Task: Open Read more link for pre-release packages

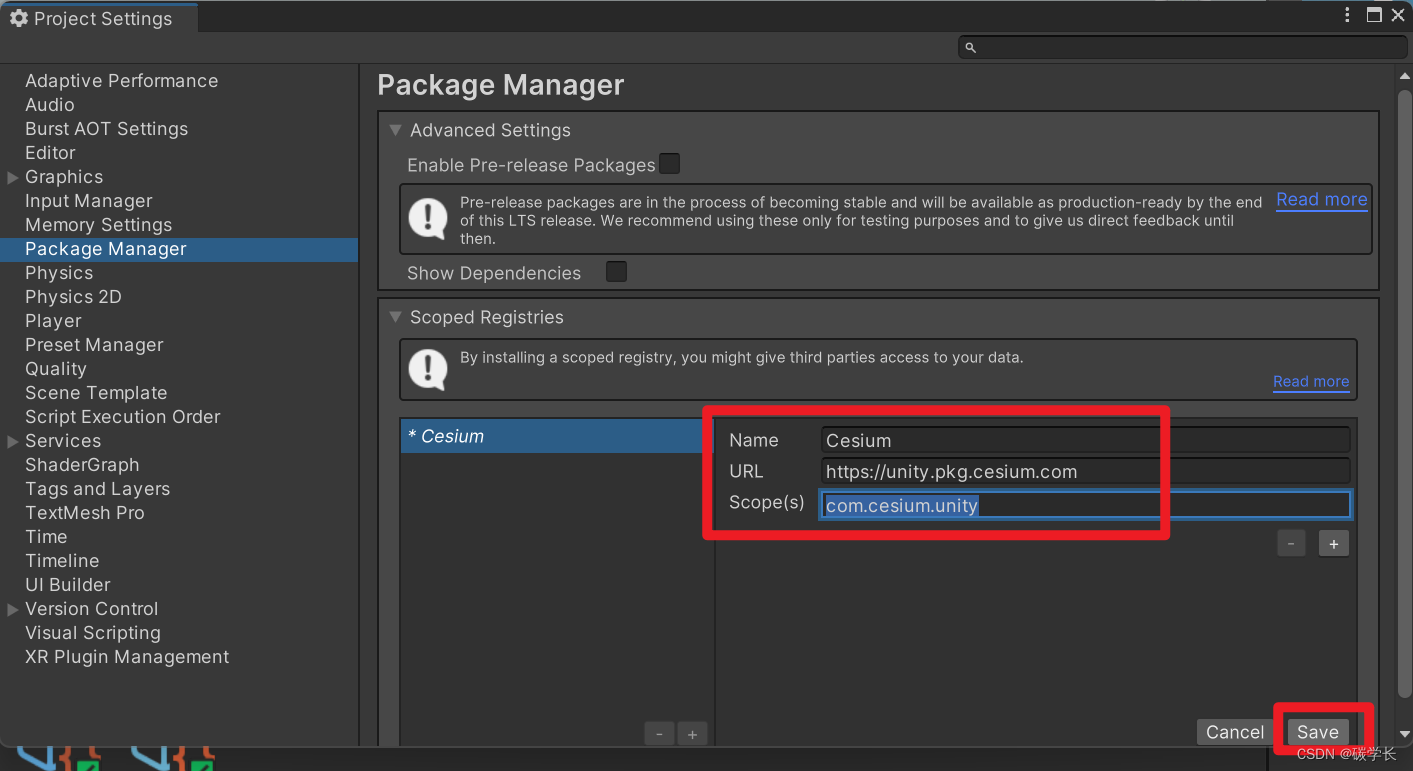Action: tap(1321, 199)
